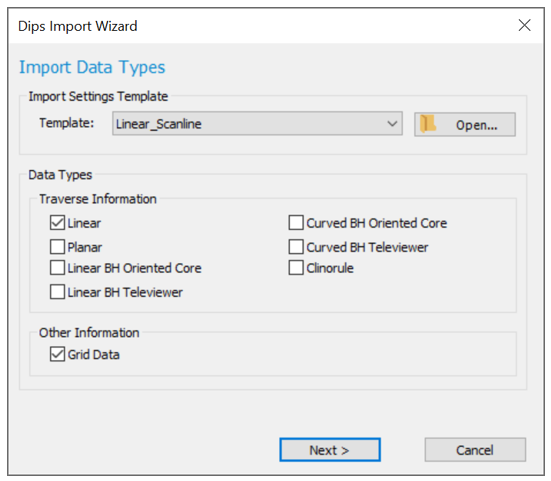Open the Linear_Scanline template combo box
Image resolution: width=551 pixels, height=481 pixels.
coord(257,124)
